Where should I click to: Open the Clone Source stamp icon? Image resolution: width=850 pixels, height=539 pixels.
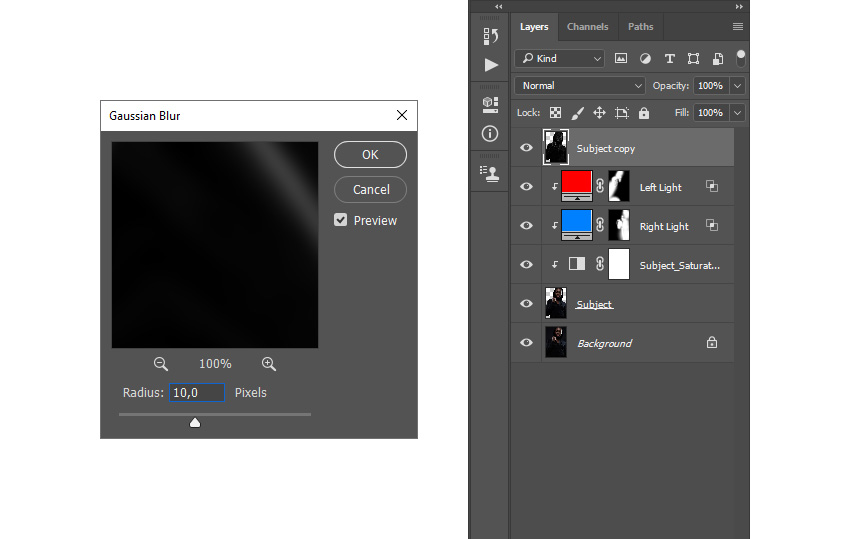coord(490,174)
